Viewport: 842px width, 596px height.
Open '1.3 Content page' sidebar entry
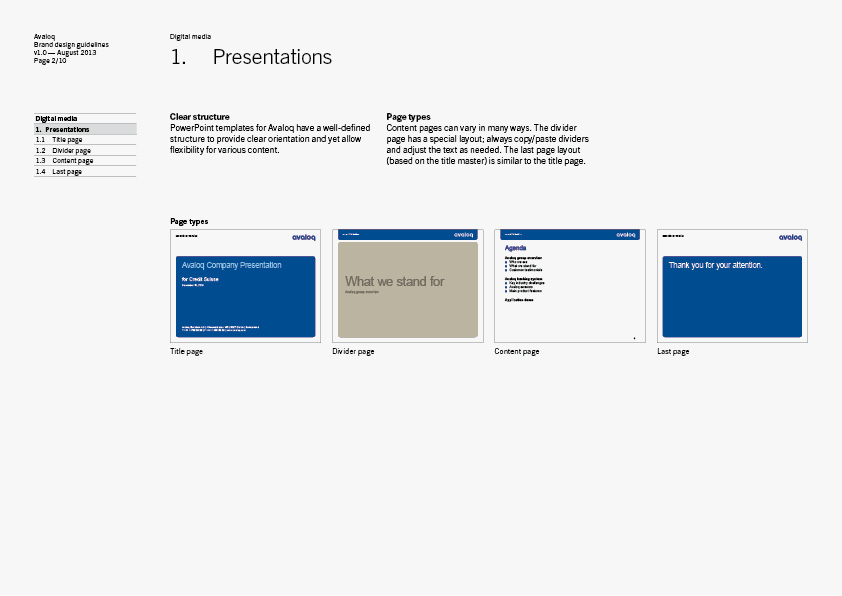[85, 161]
